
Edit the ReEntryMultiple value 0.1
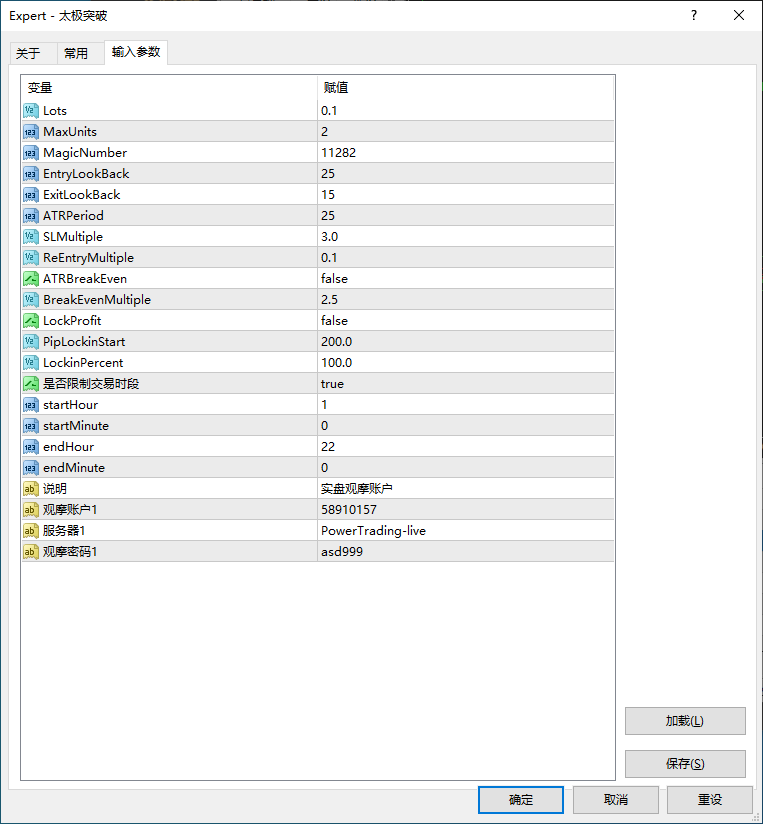466,258
